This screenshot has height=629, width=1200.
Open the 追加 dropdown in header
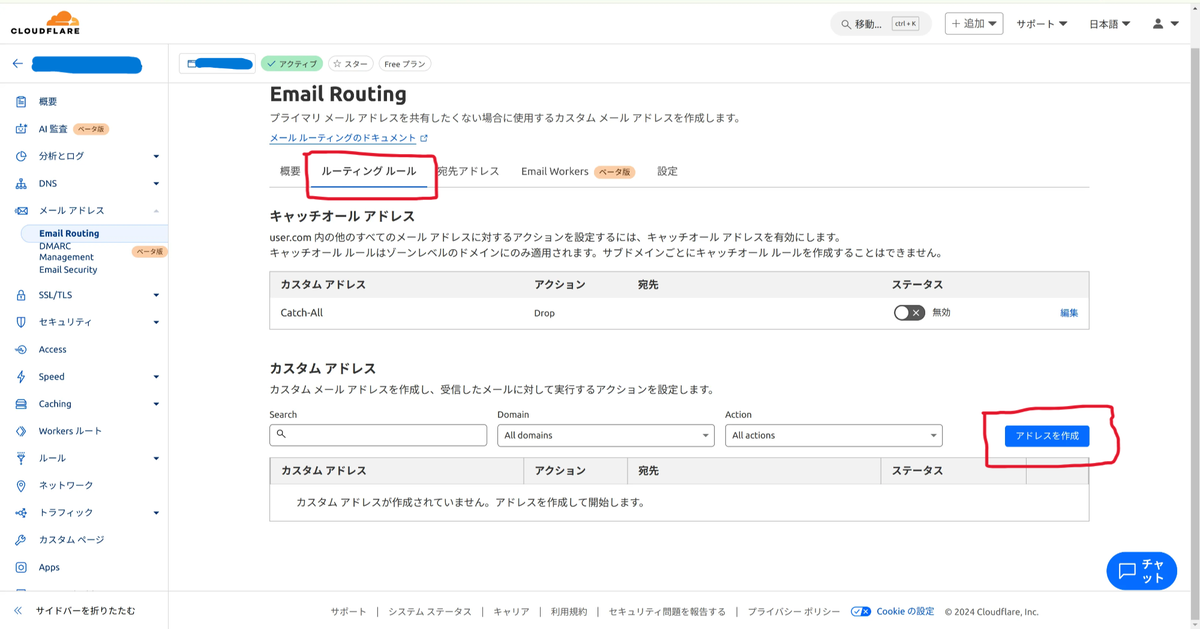[973, 24]
